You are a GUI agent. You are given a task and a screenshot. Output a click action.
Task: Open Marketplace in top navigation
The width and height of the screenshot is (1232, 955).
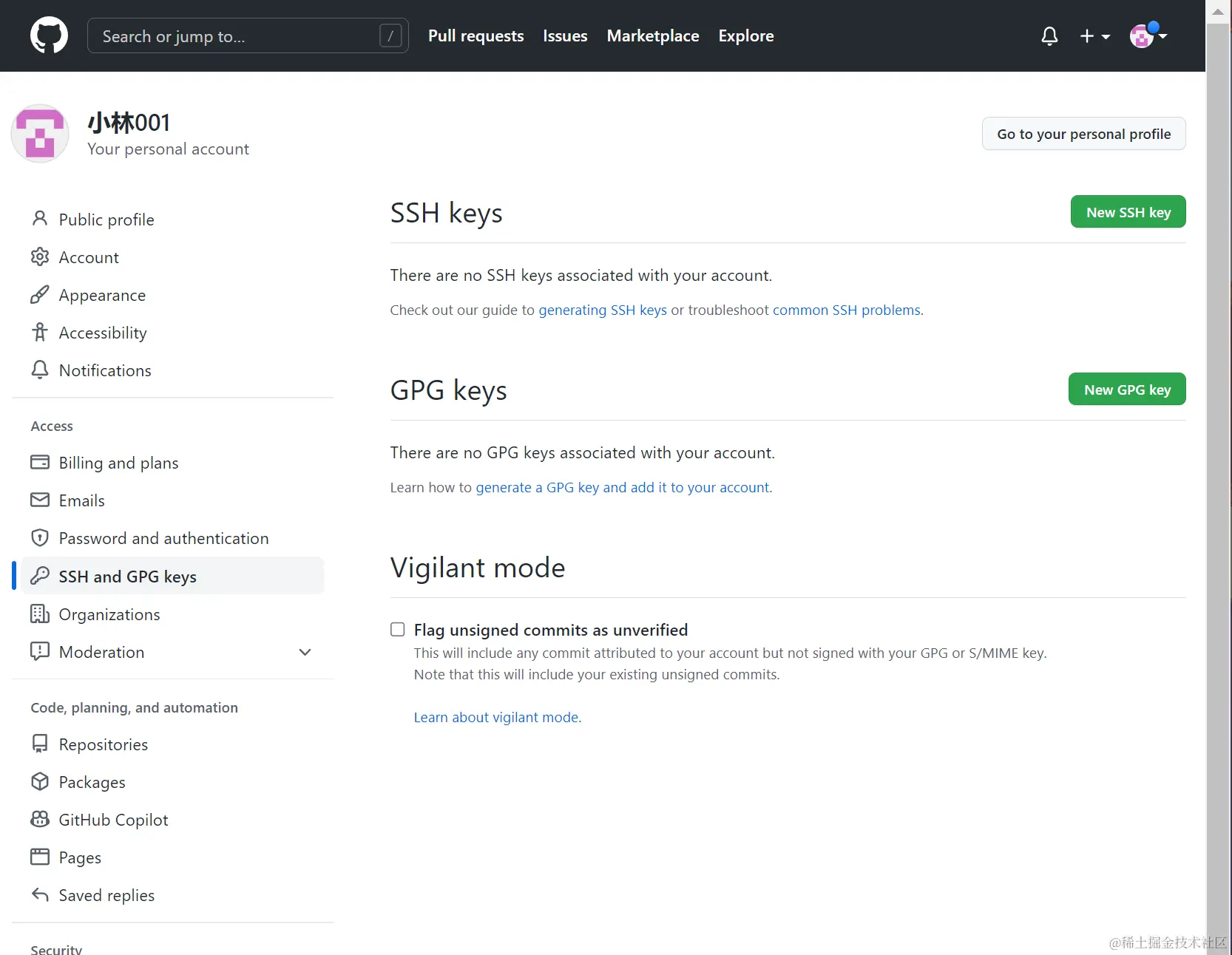(653, 35)
